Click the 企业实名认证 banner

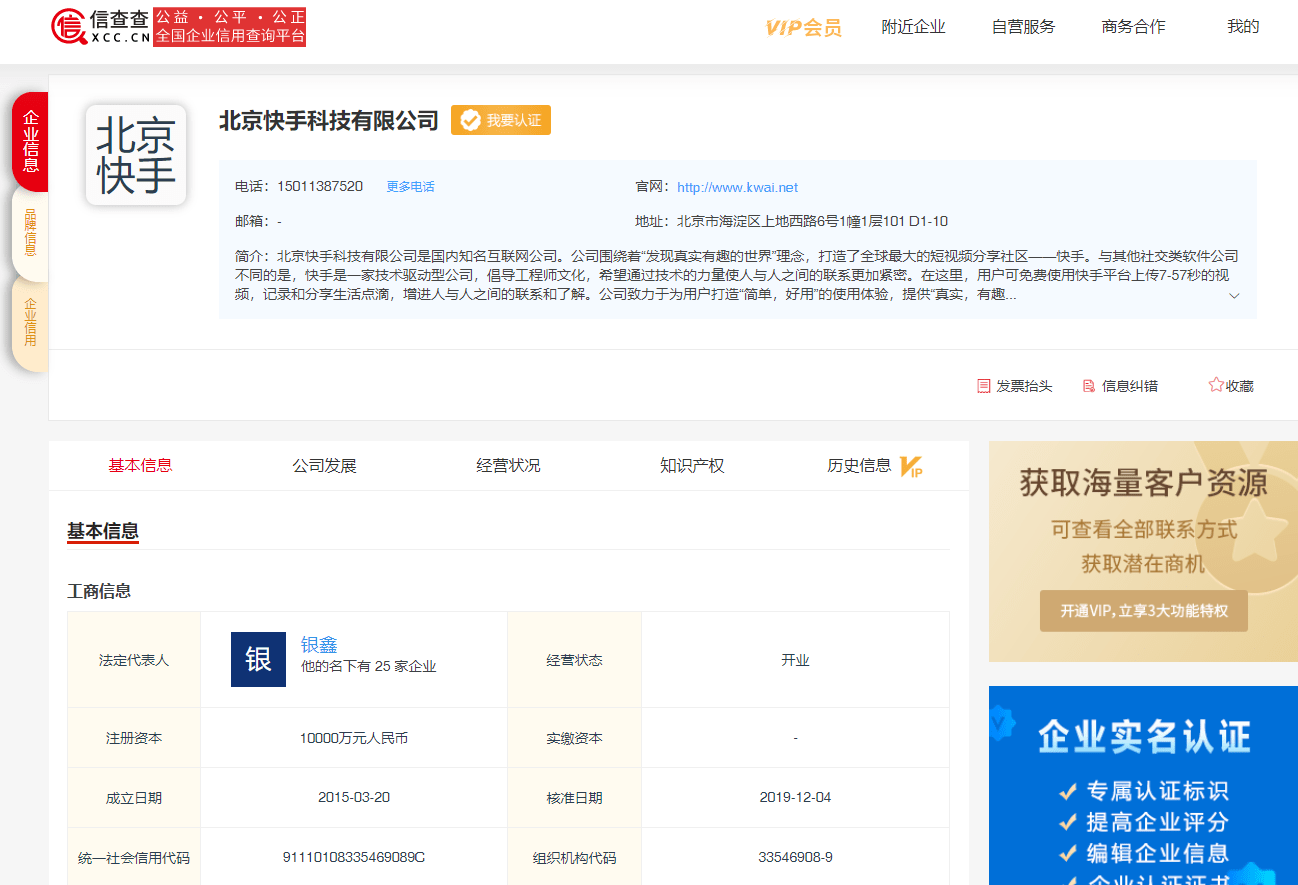coord(1144,785)
